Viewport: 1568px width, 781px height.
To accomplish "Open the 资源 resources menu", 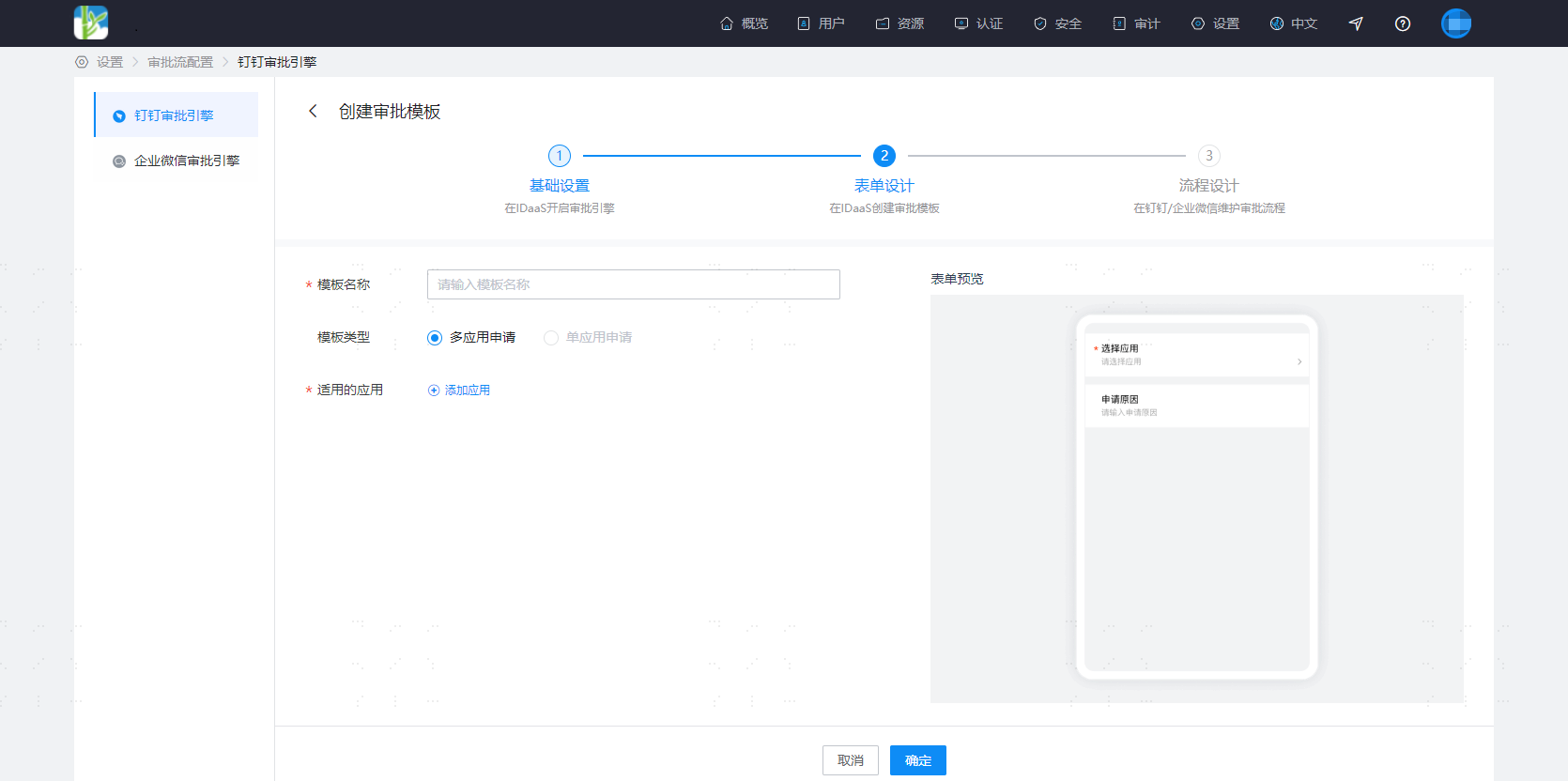I will [899, 23].
